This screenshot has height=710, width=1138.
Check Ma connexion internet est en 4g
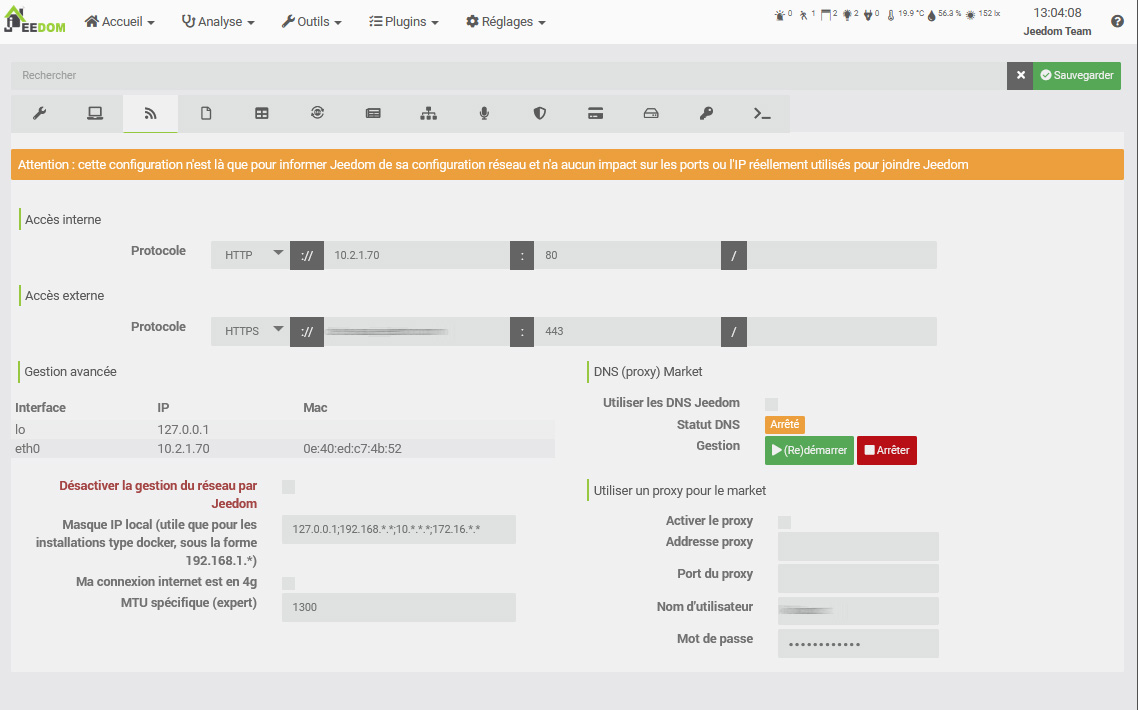point(288,584)
